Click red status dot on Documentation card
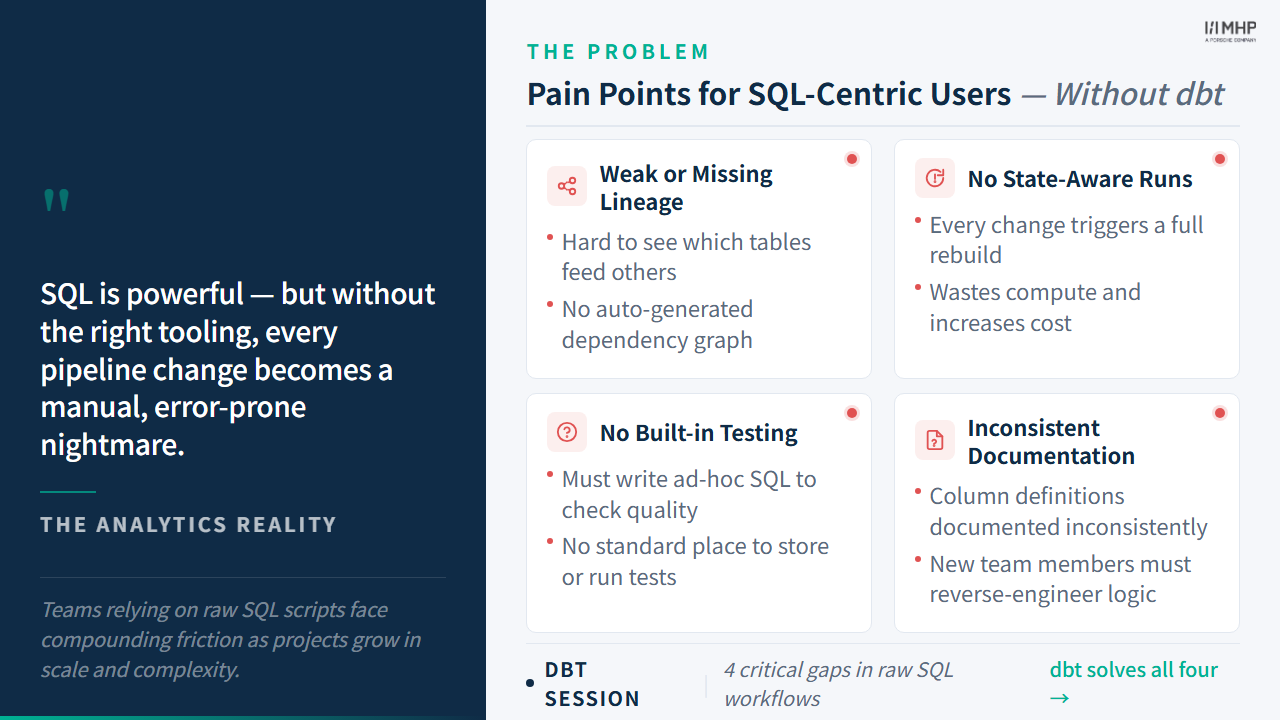1280x720 pixels. click(x=1220, y=413)
